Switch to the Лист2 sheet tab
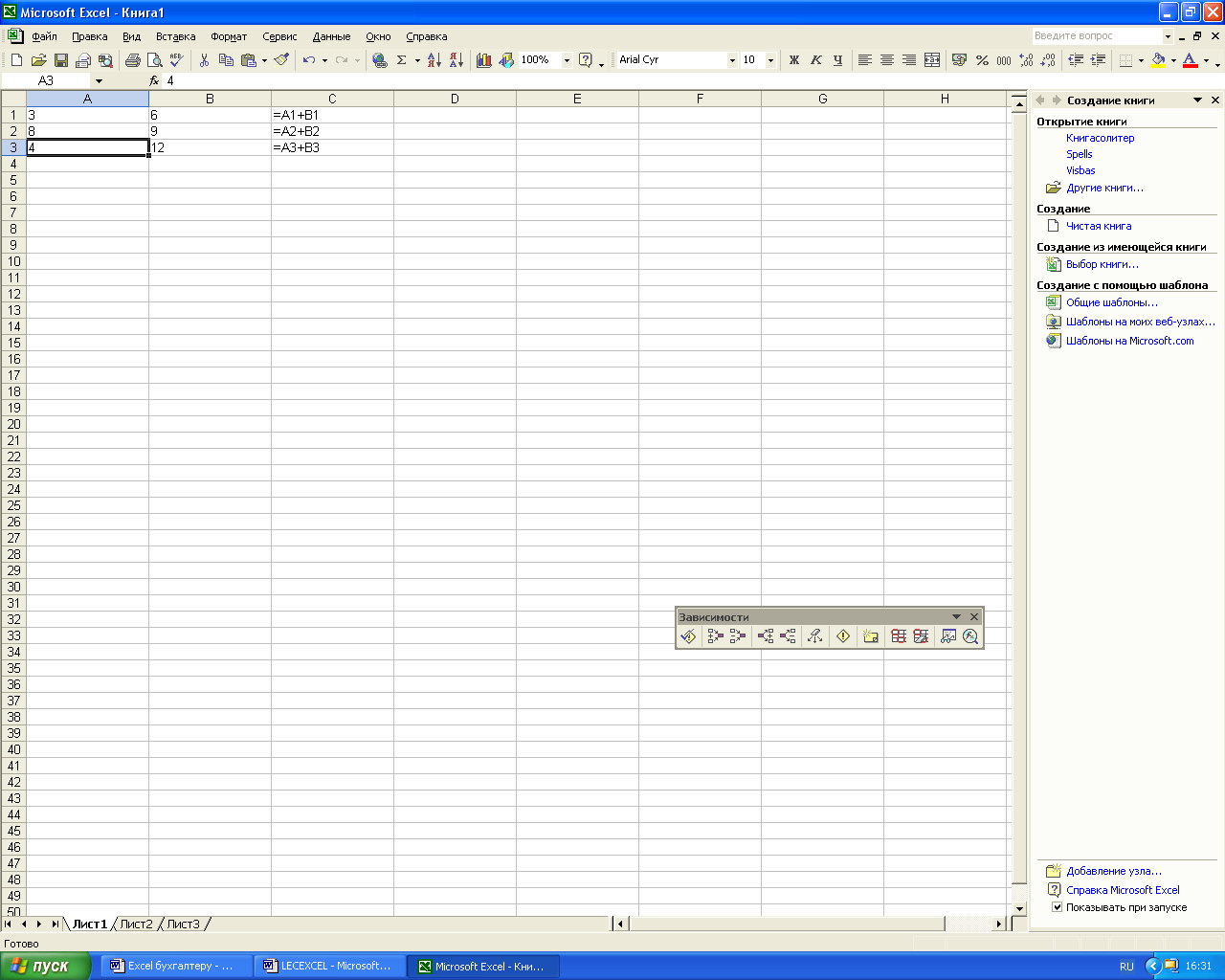The width and height of the screenshot is (1225, 980). click(x=136, y=924)
